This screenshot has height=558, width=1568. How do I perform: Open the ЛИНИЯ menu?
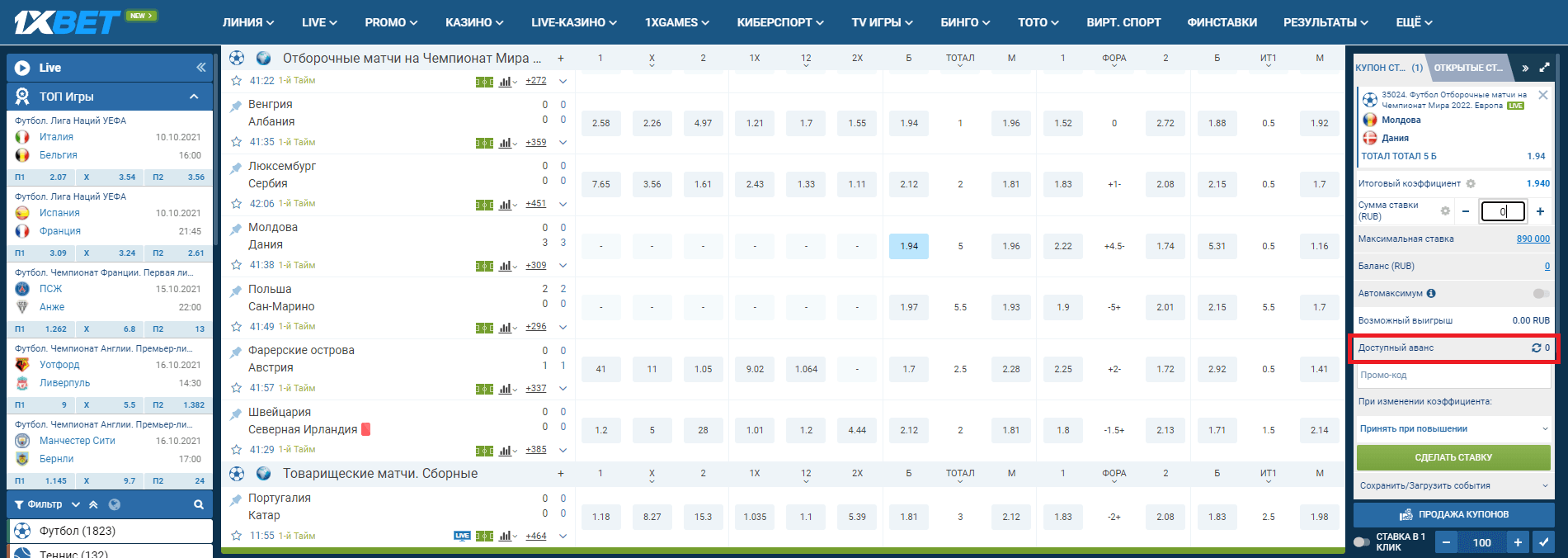coord(248,22)
